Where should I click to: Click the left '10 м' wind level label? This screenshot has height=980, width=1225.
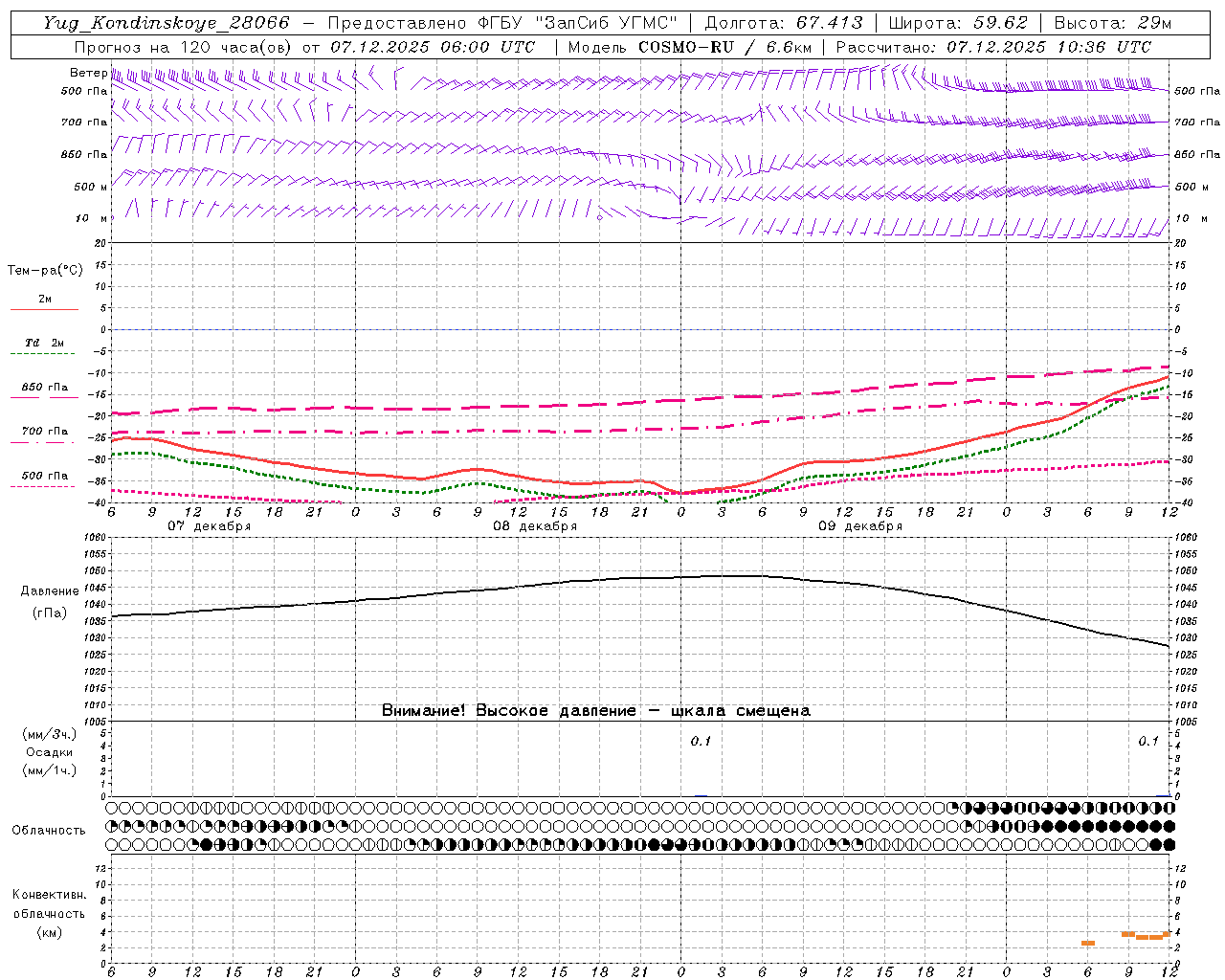[91, 218]
